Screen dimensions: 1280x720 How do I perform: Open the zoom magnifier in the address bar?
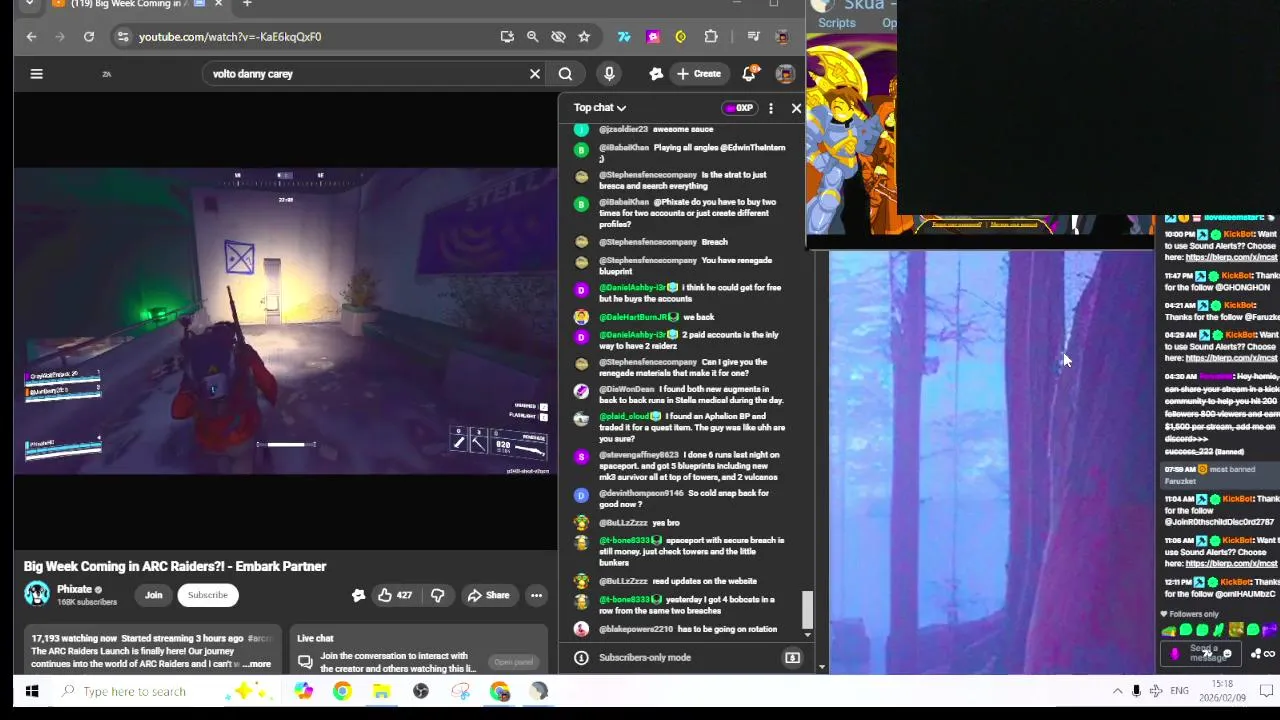coord(532,37)
